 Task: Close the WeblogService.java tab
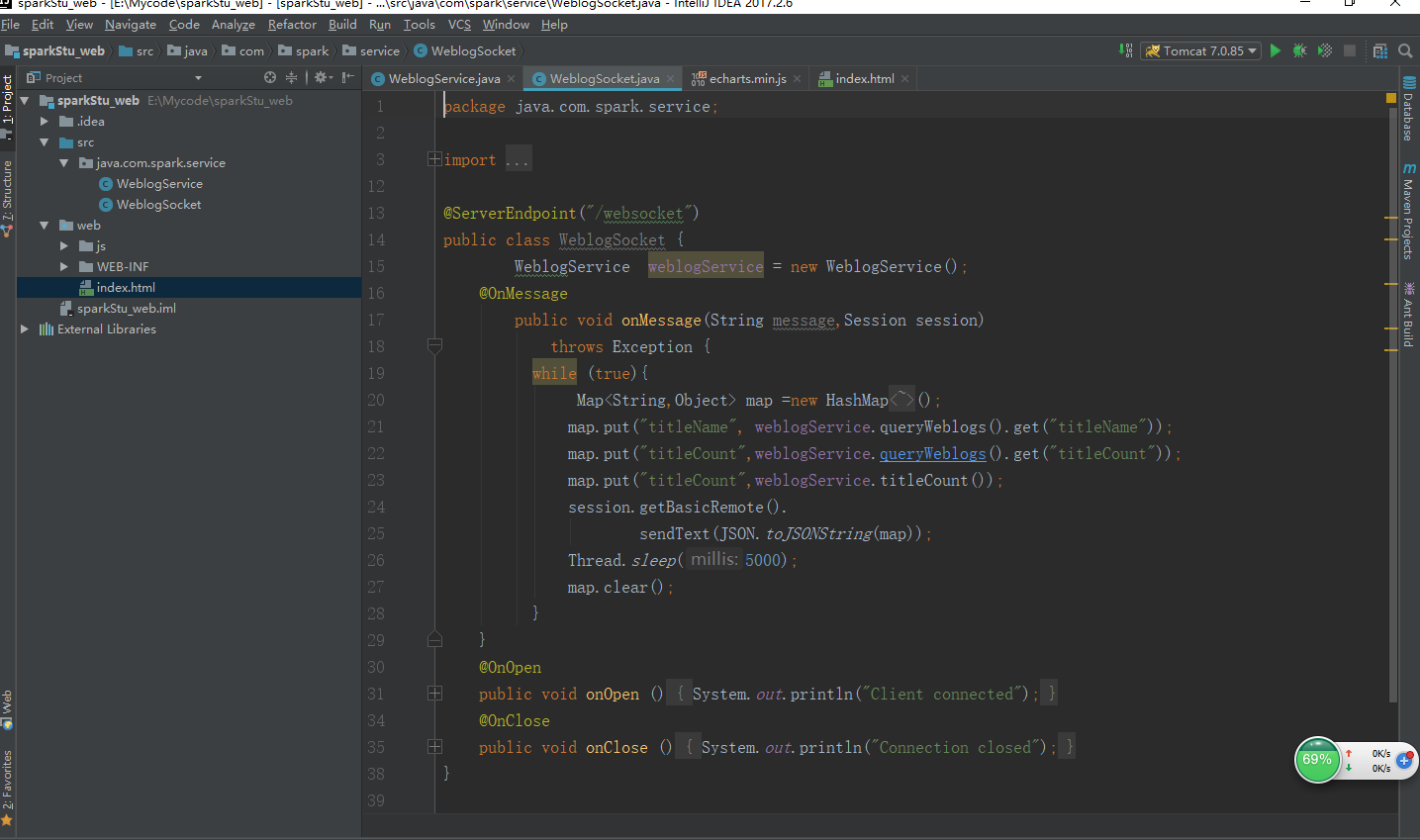pyautogui.click(x=511, y=79)
